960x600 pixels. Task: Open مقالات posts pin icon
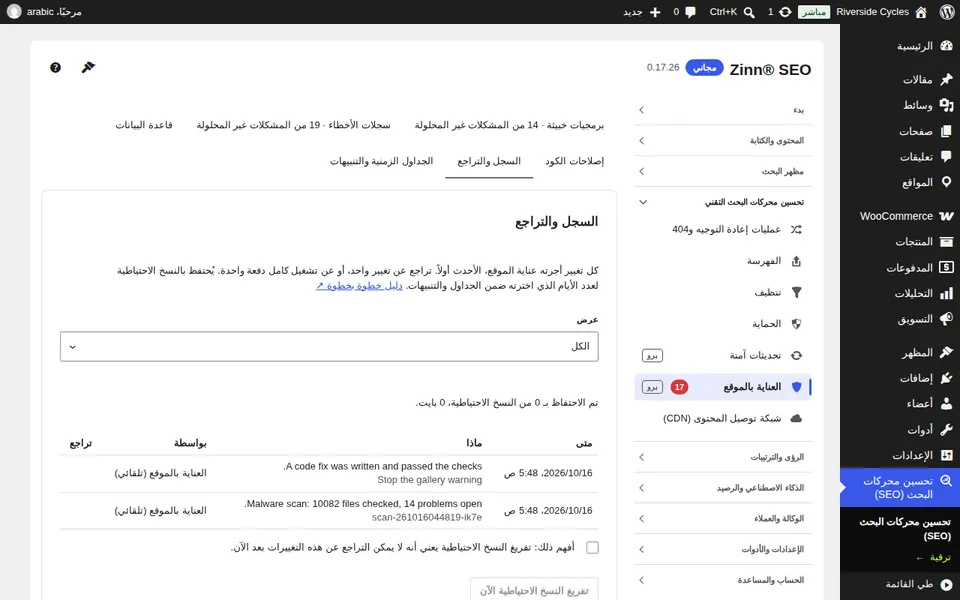pos(947,79)
